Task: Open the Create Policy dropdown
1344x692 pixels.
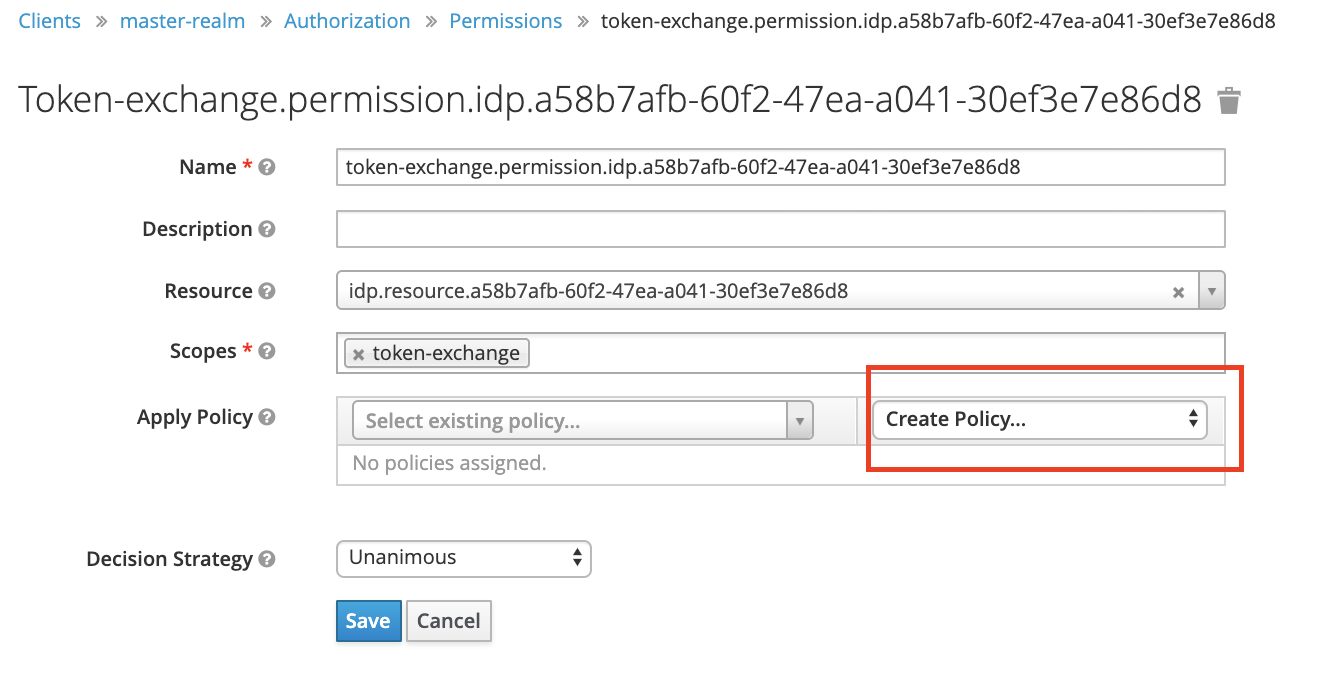Action: tap(1039, 420)
